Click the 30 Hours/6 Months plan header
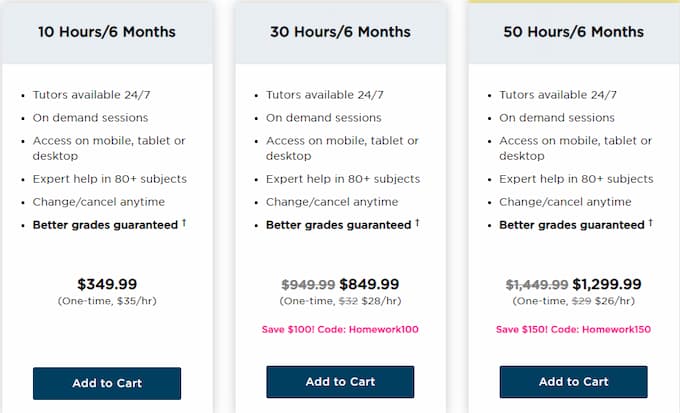Viewport: 680px width, 413px height. [340, 32]
